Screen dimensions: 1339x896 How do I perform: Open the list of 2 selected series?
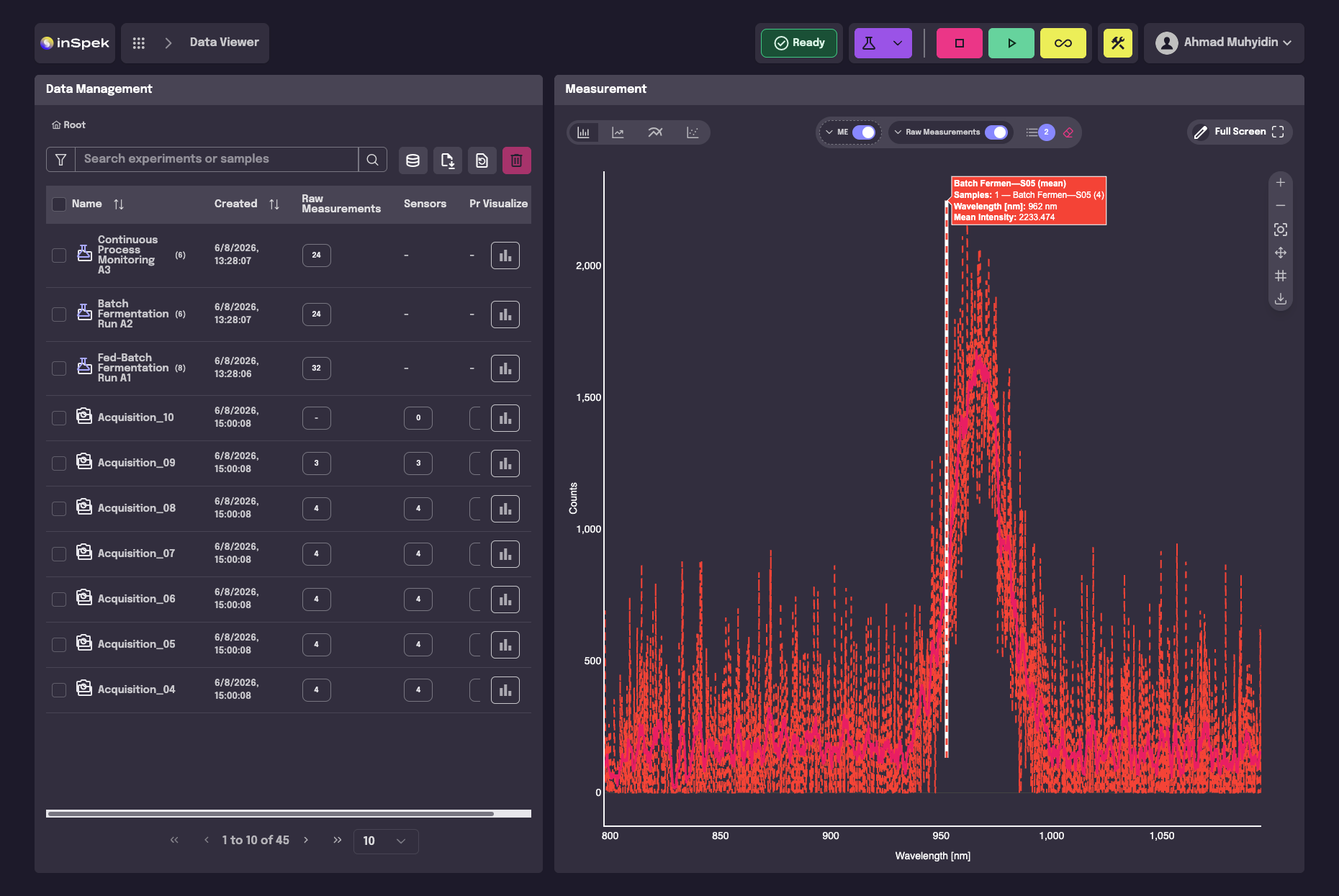[x=1040, y=132]
